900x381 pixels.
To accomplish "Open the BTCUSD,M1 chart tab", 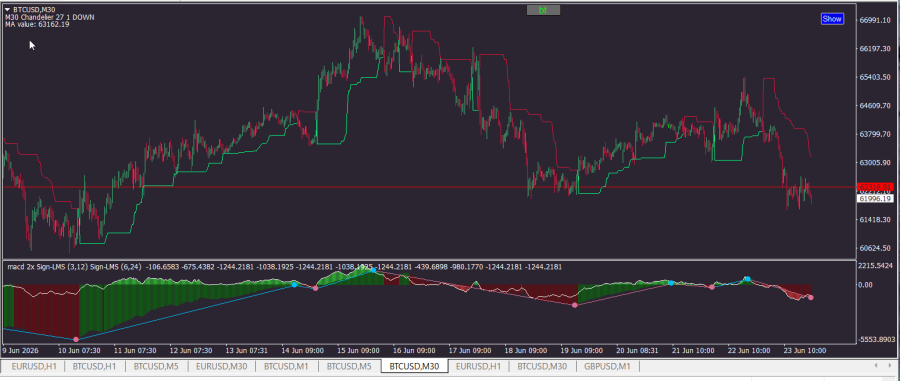I will (286, 366).
